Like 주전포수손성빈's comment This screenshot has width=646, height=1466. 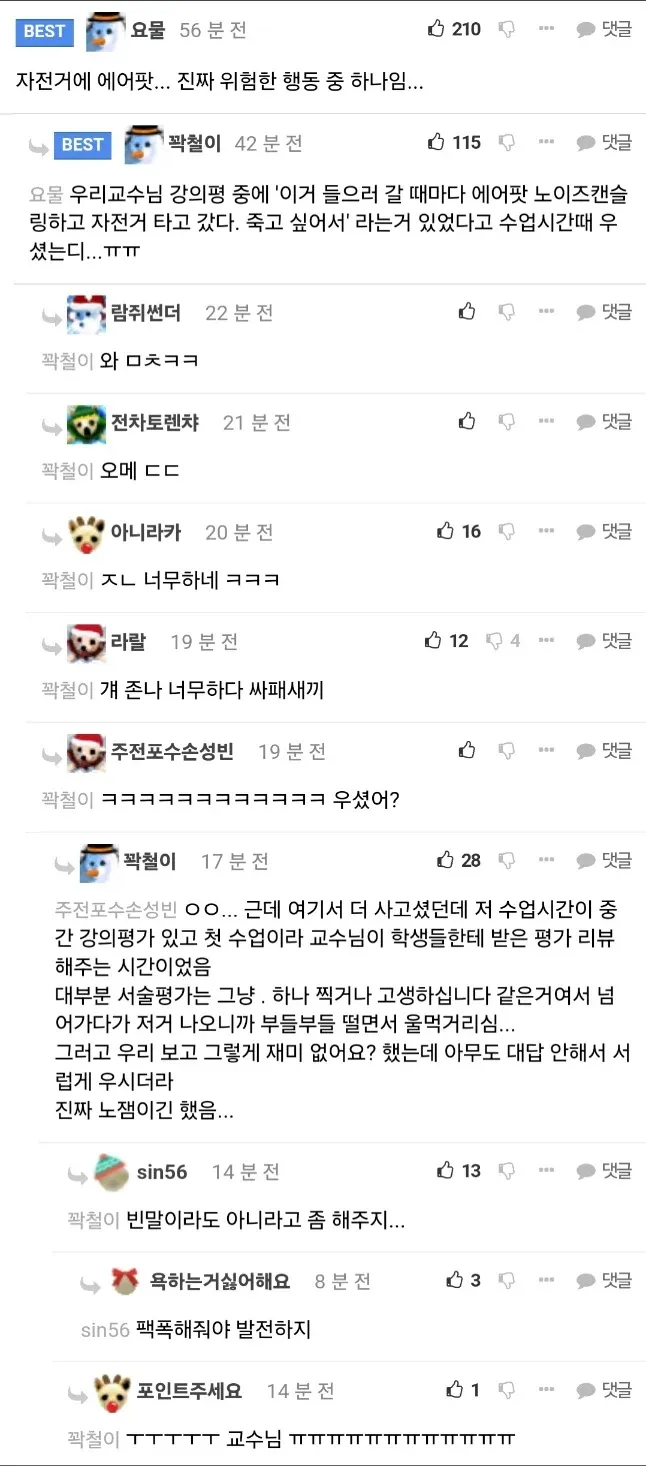click(467, 750)
